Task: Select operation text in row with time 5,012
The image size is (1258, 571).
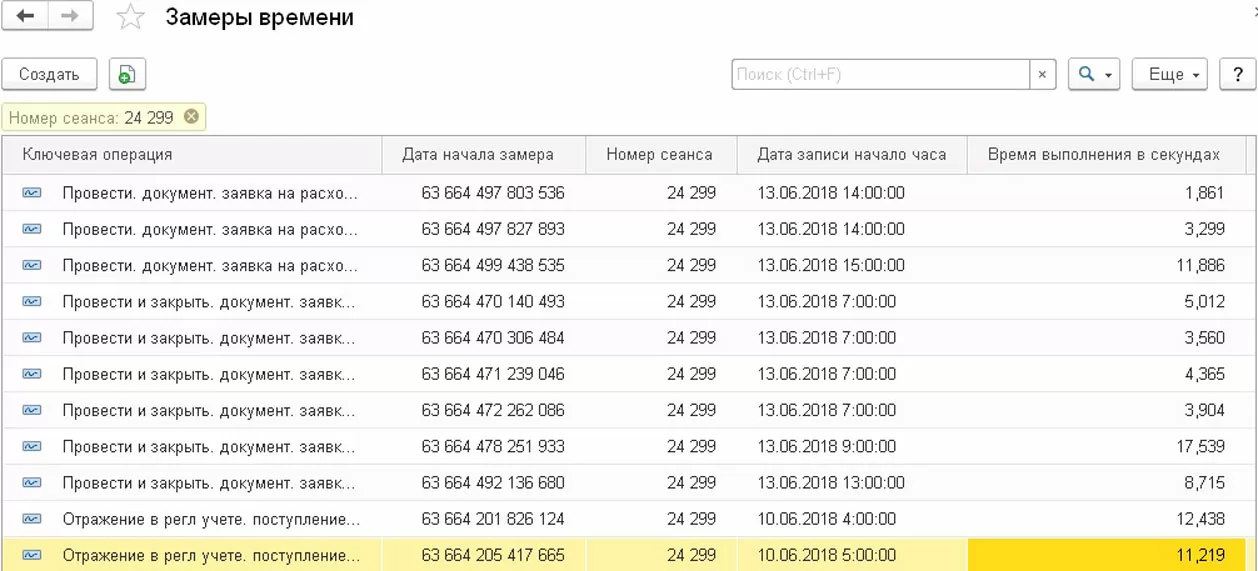Action: [x=209, y=301]
